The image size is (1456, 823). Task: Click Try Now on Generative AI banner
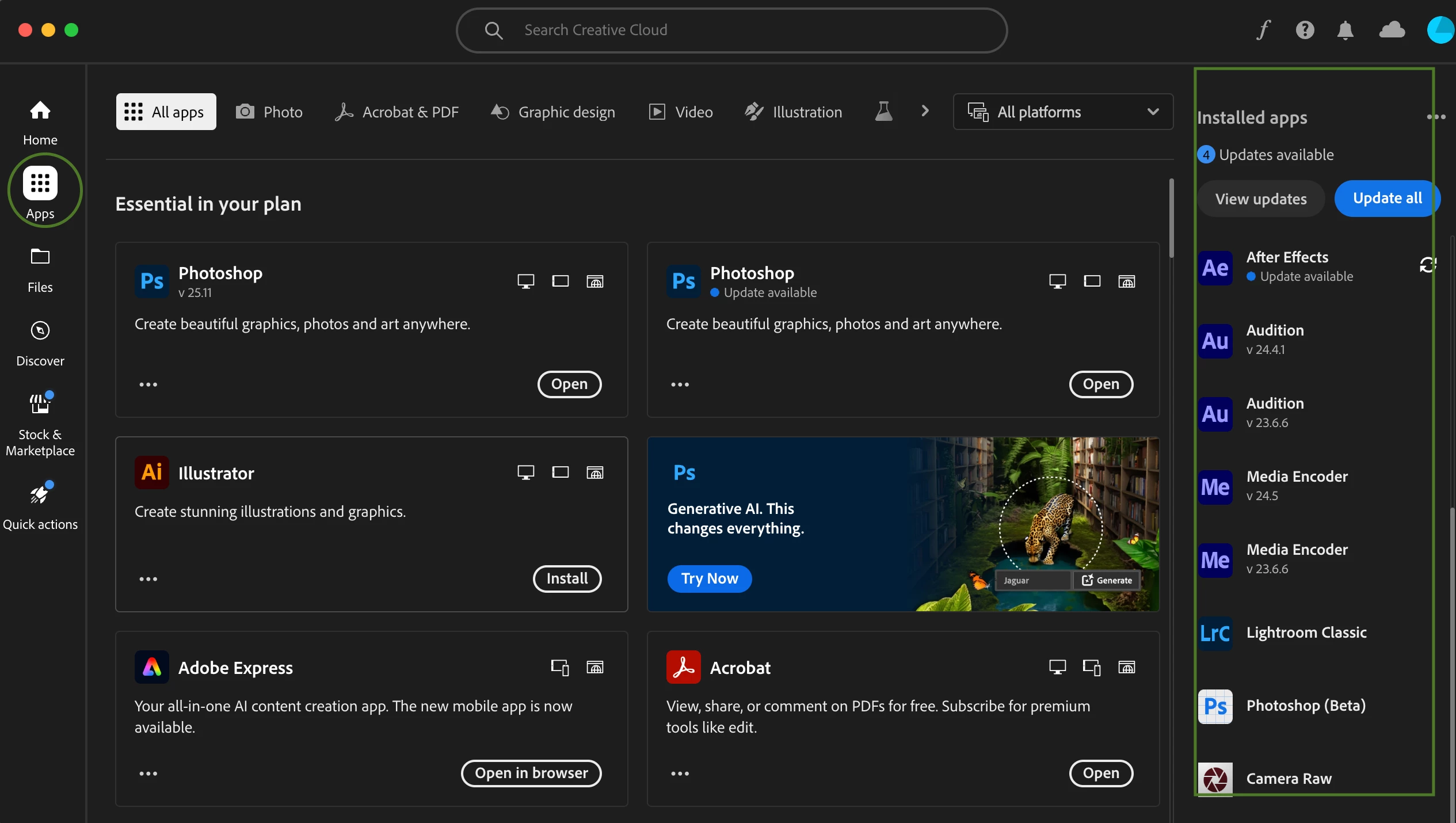[x=709, y=578]
